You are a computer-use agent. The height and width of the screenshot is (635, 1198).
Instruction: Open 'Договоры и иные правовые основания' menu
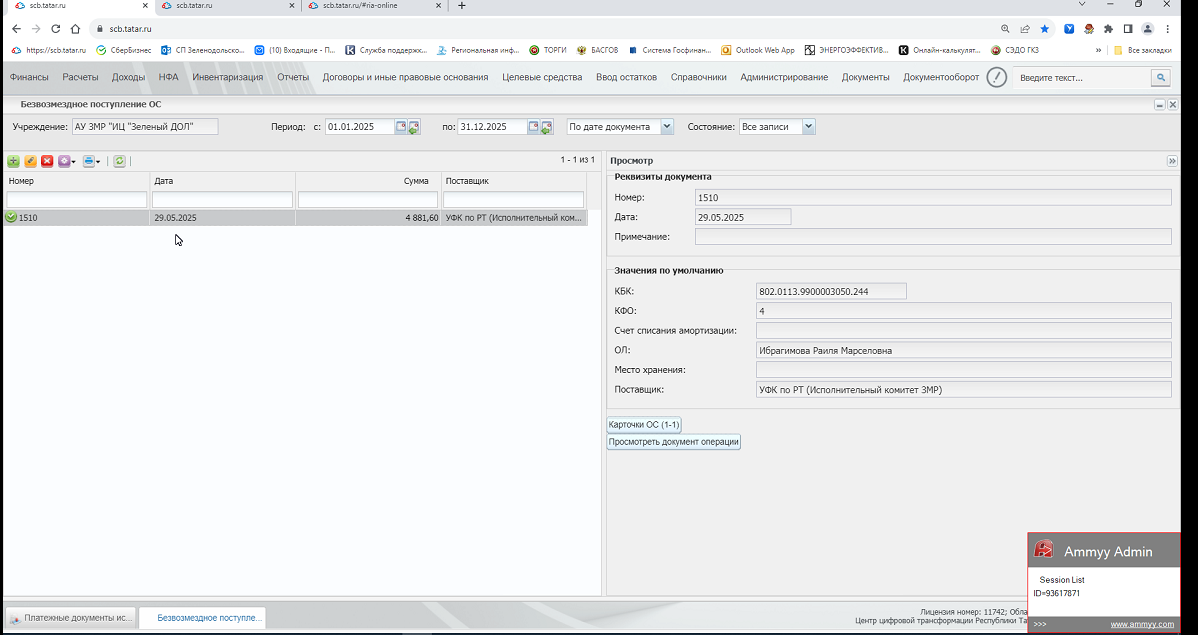(x=405, y=77)
